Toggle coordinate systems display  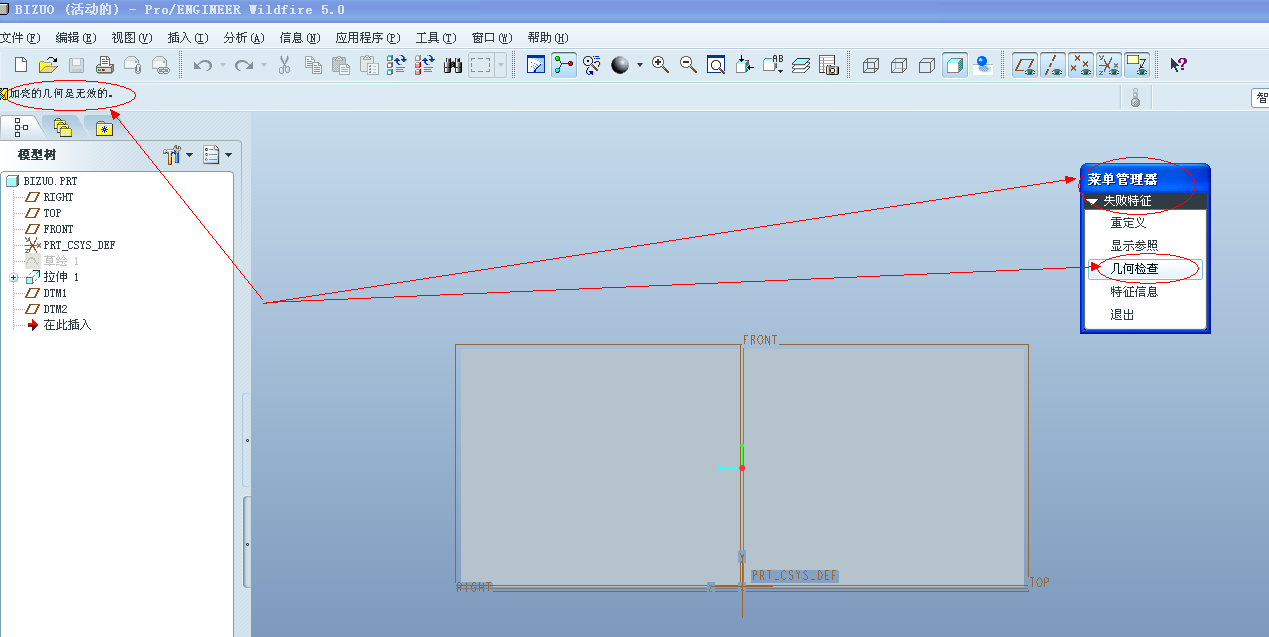click(1109, 65)
